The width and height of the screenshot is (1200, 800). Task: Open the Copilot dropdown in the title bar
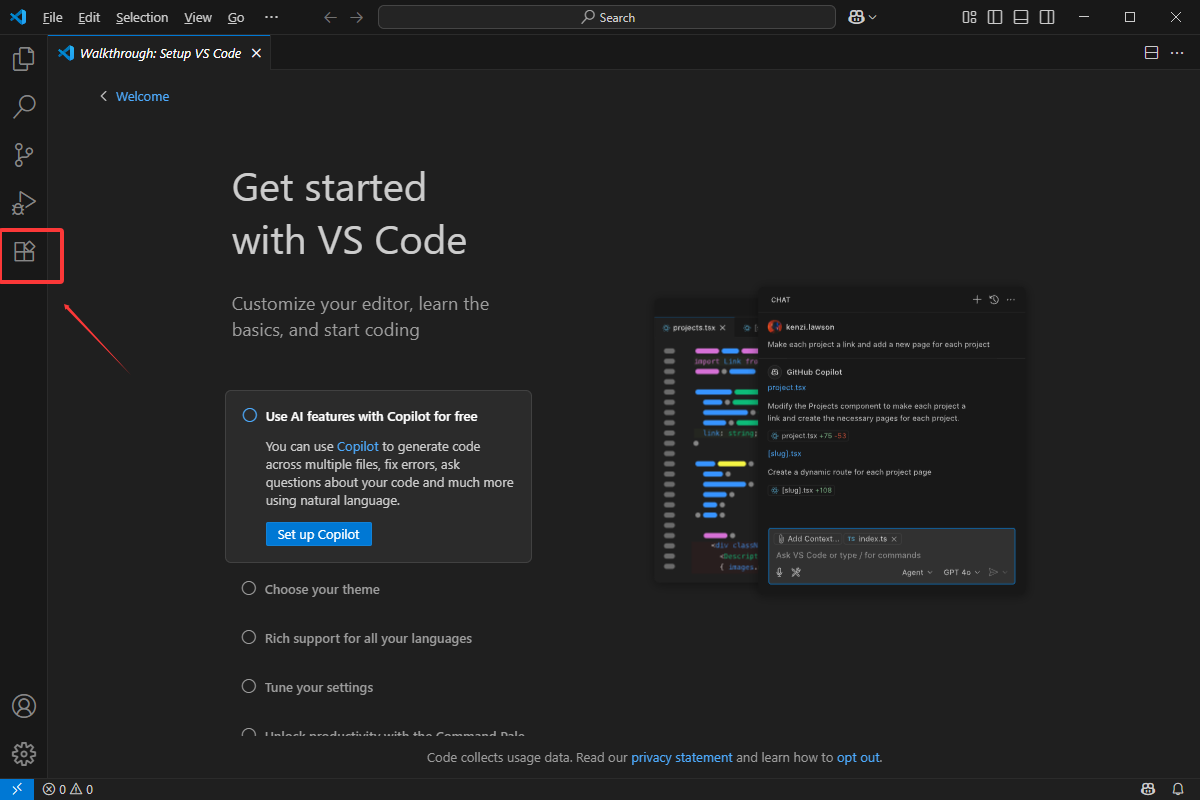tap(862, 17)
